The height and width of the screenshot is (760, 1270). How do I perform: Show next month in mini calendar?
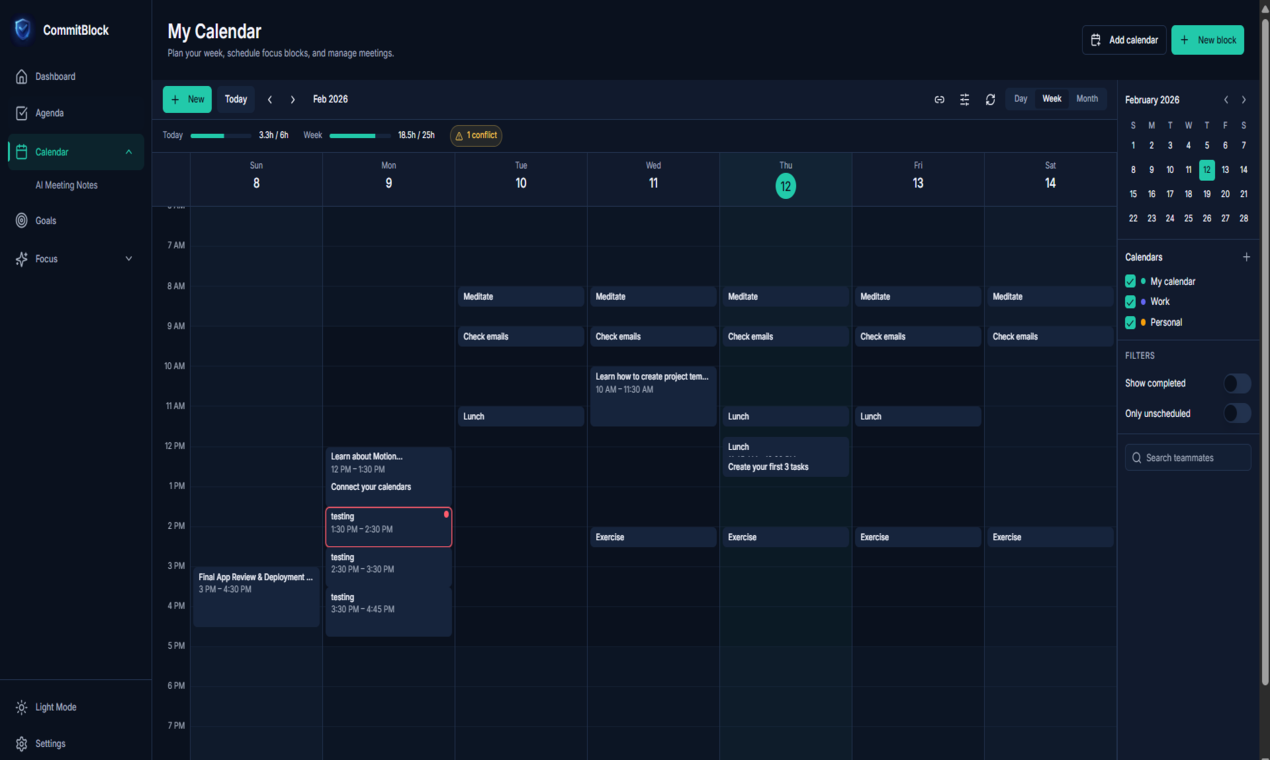1244,100
